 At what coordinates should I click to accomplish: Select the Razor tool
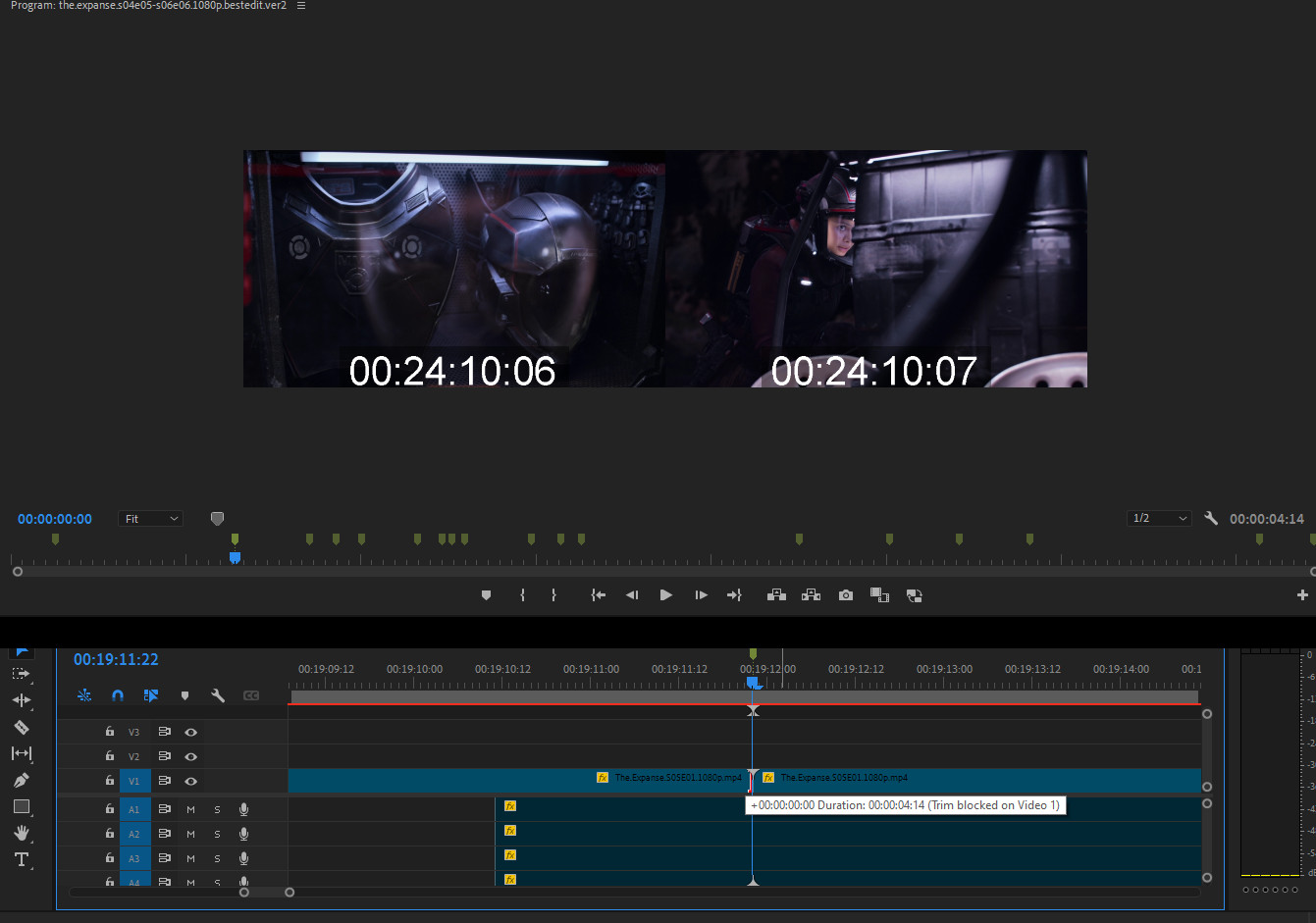(21, 727)
